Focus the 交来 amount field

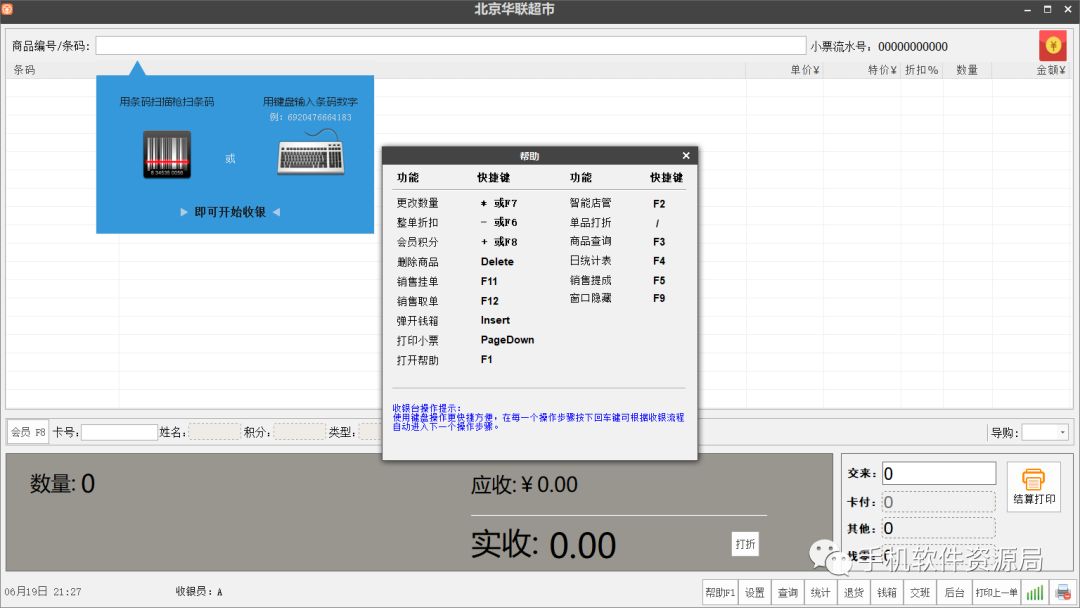(x=939, y=473)
